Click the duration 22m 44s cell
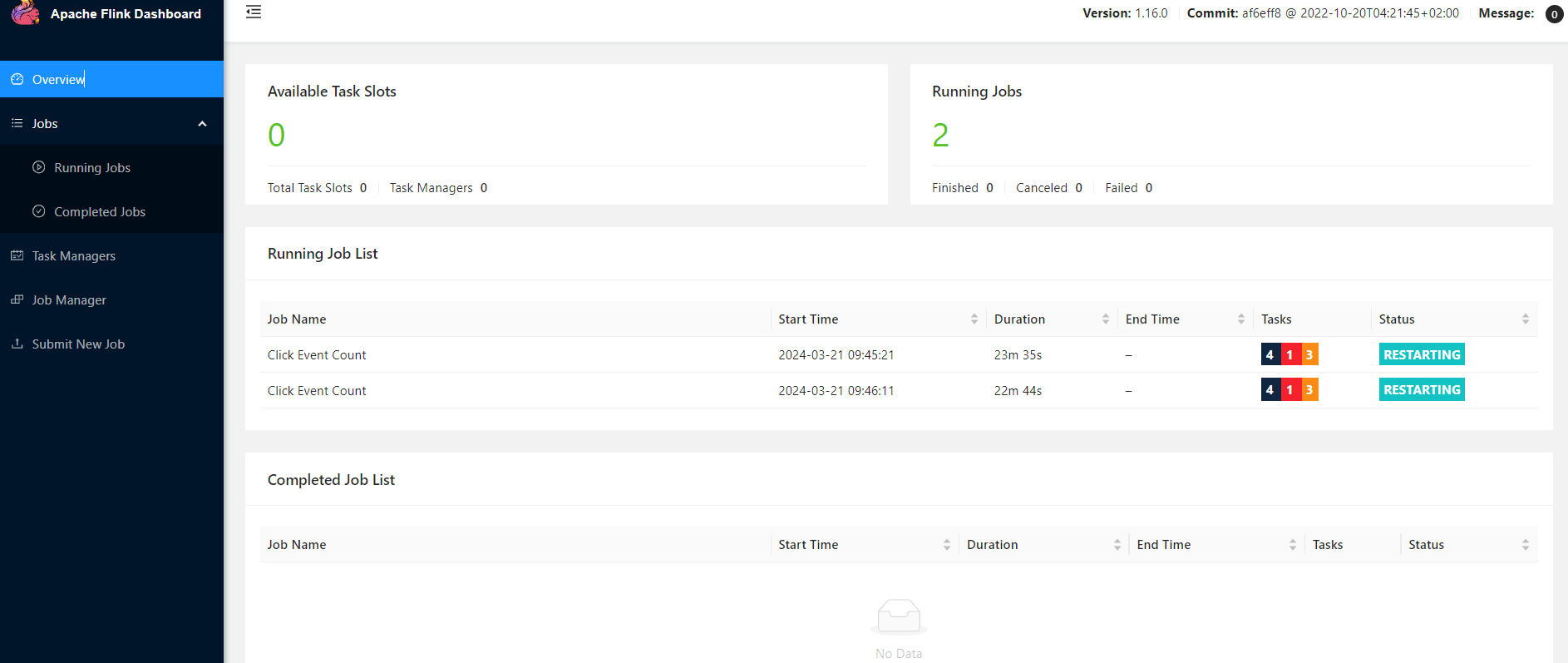 1018,391
